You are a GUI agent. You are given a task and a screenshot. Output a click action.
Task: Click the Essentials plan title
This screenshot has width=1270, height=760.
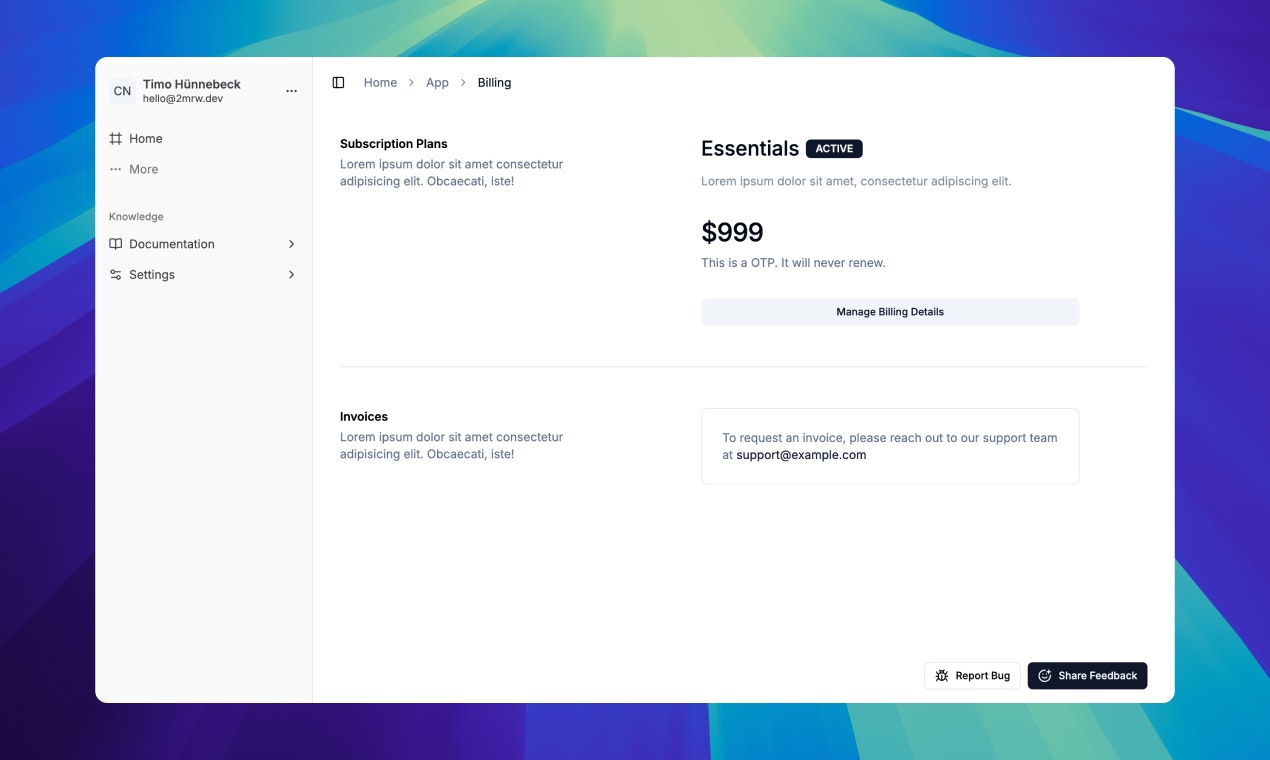pos(750,149)
